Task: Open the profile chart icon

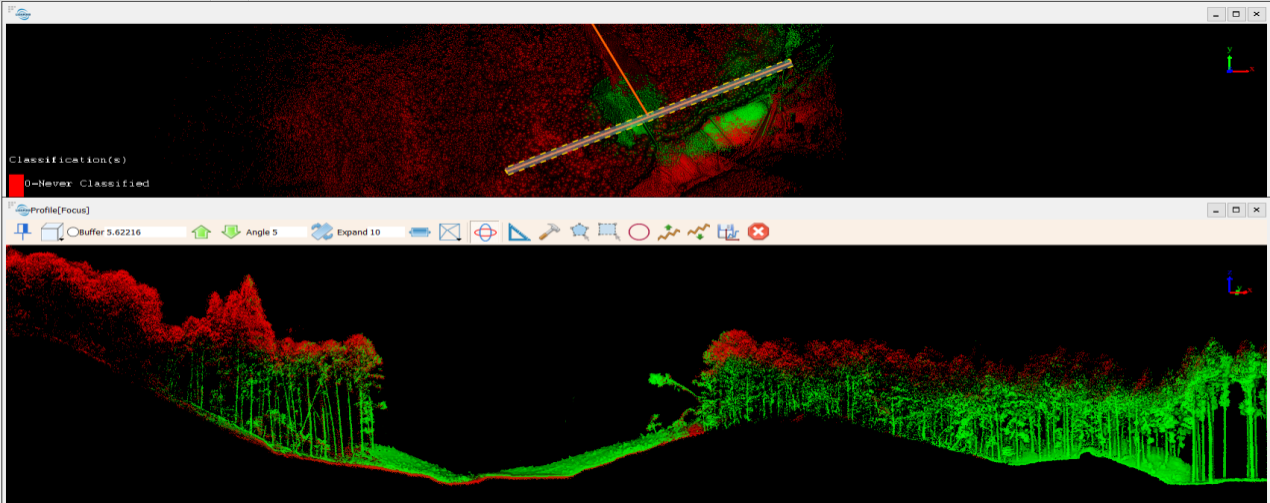Action: [x=728, y=232]
